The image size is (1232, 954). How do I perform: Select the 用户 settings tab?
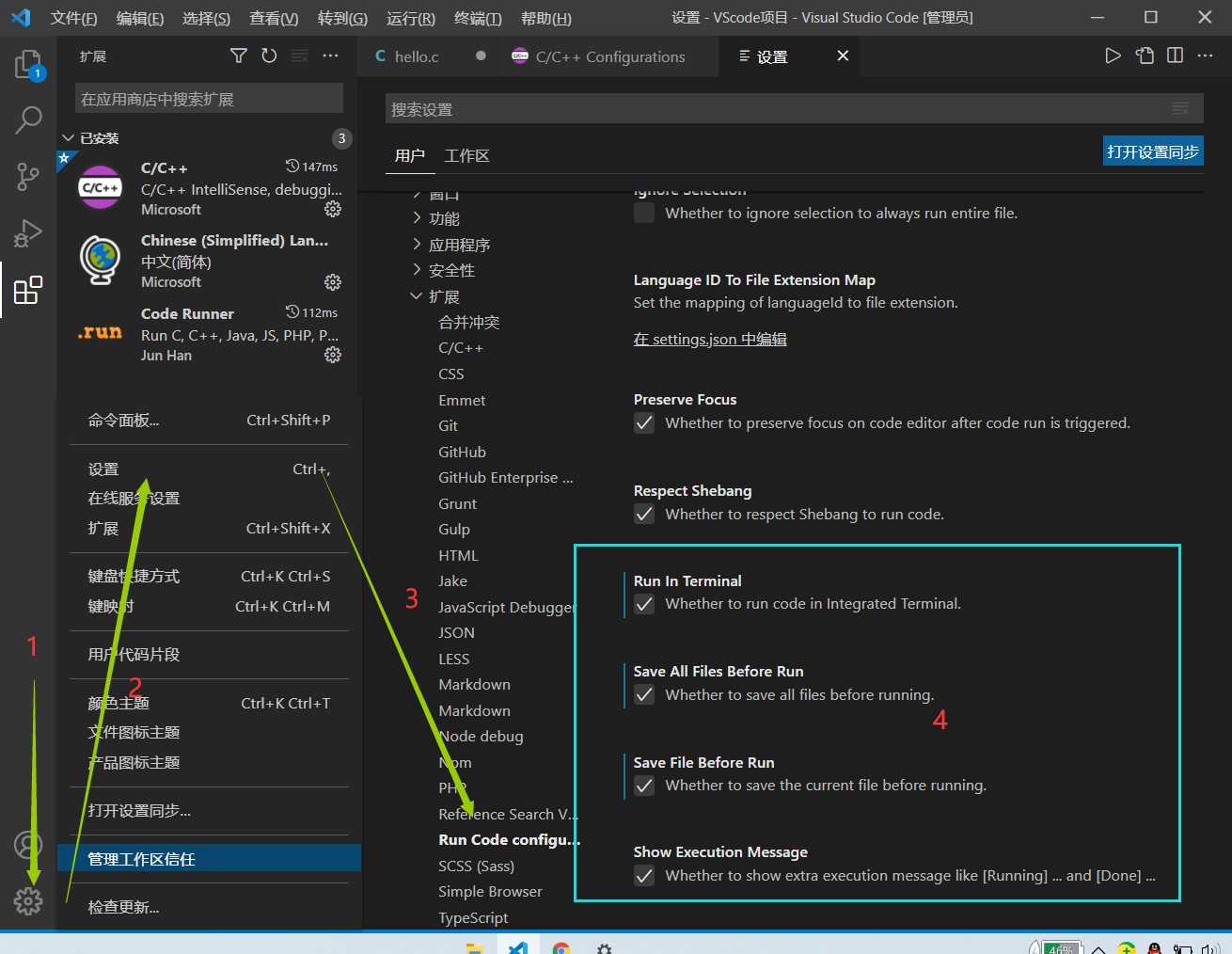click(410, 155)
